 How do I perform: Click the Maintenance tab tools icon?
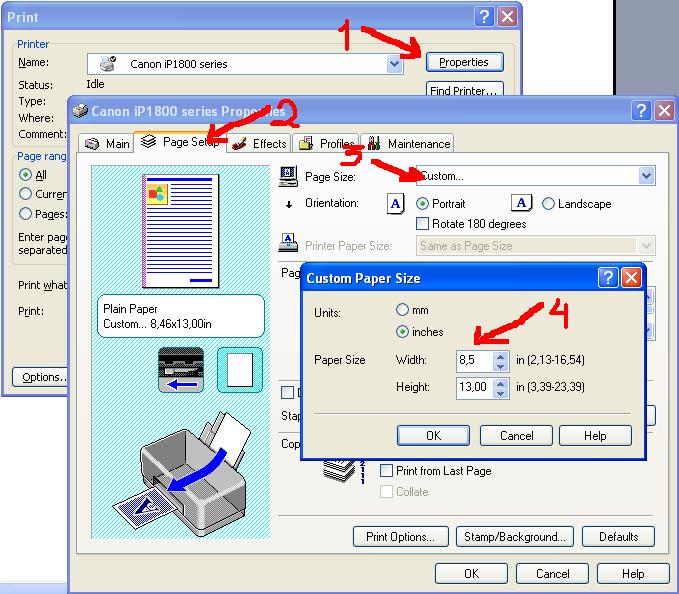click(x=374, y=143)
